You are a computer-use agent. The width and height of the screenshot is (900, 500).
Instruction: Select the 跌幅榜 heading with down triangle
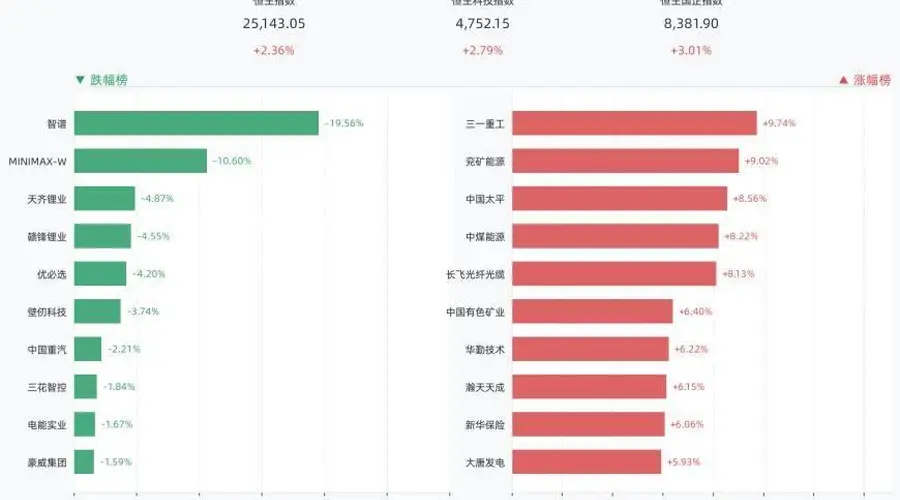(102, 80)
